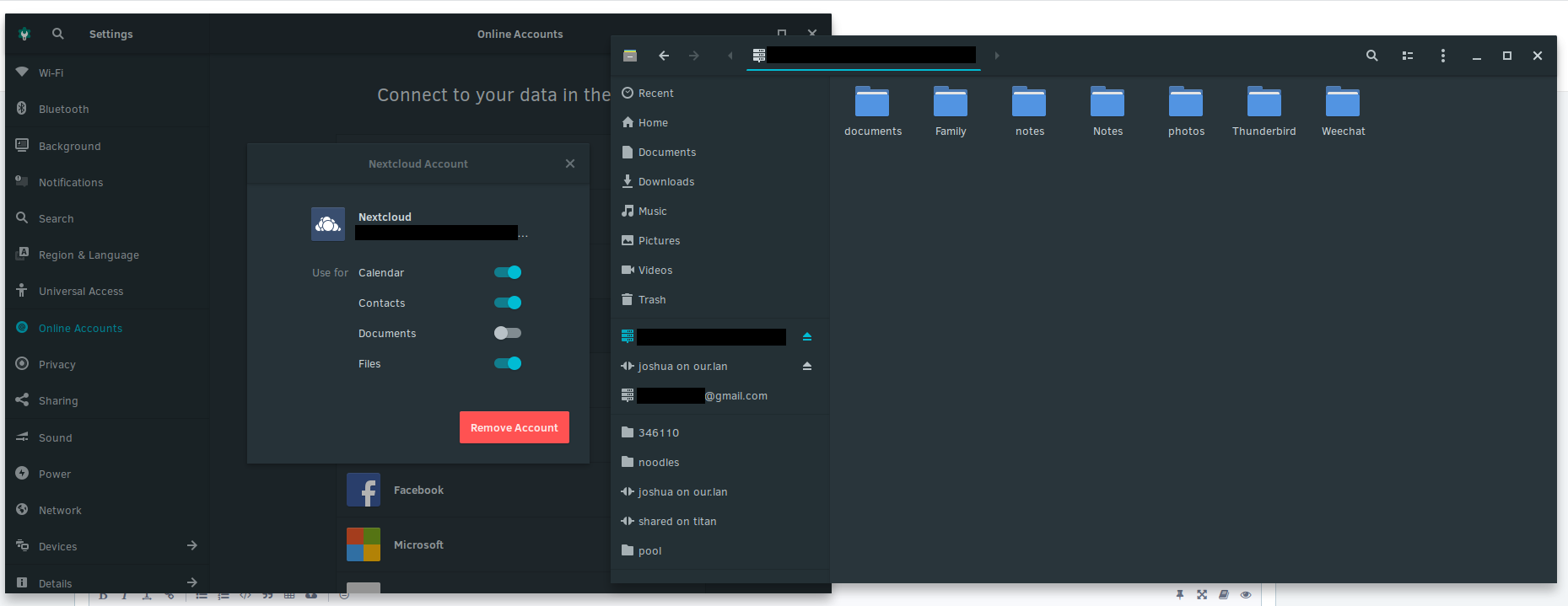This screenshot has width=1568, height=606.
Task: Click the Online Accounts icon in sidebar
Action: click(22, 327)
